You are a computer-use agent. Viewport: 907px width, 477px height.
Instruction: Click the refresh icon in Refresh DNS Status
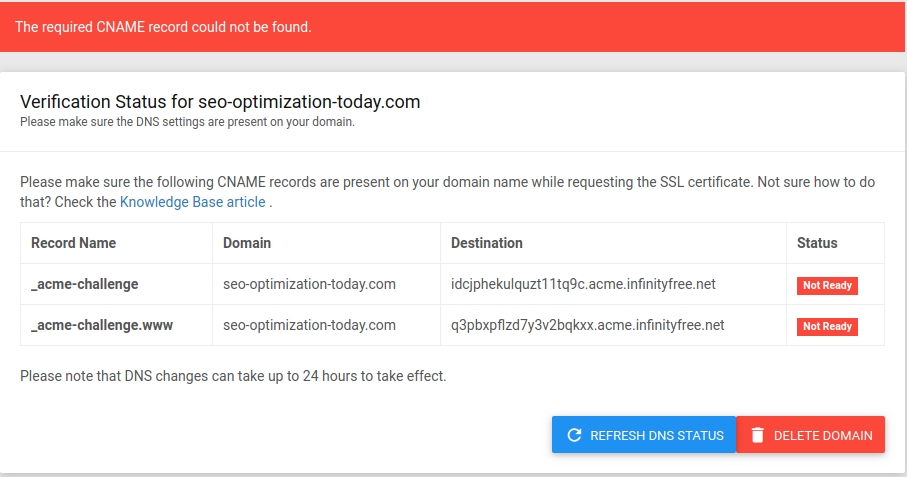point(574,435)
